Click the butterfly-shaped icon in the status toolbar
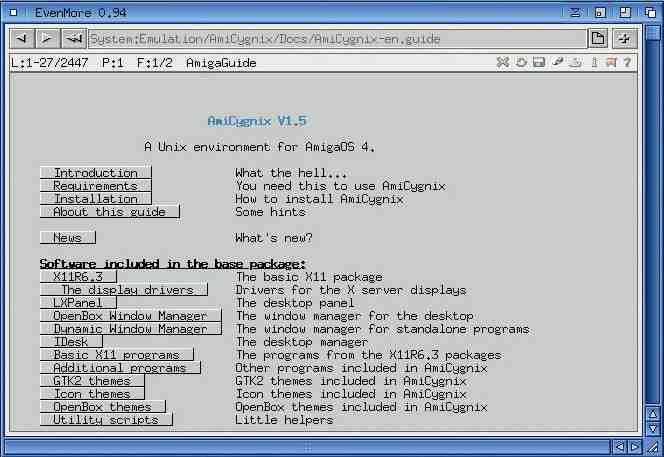664x457 pixels. (503, 63)
